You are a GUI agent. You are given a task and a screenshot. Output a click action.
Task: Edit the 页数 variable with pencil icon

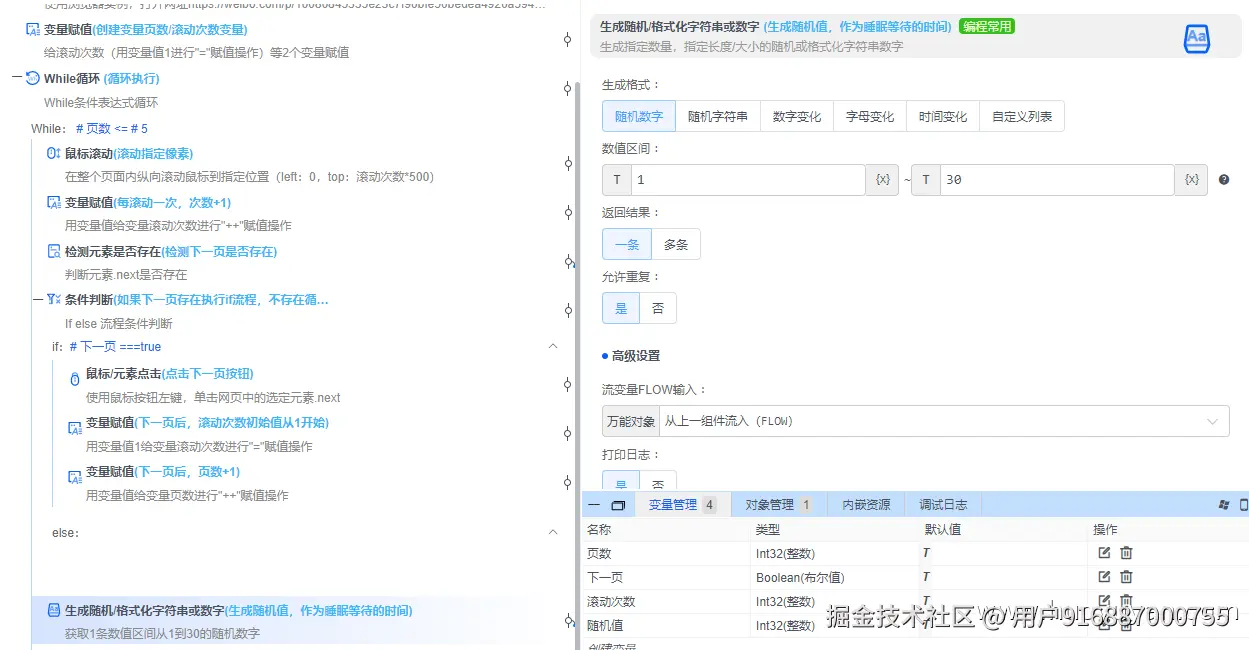[1104, 553]
